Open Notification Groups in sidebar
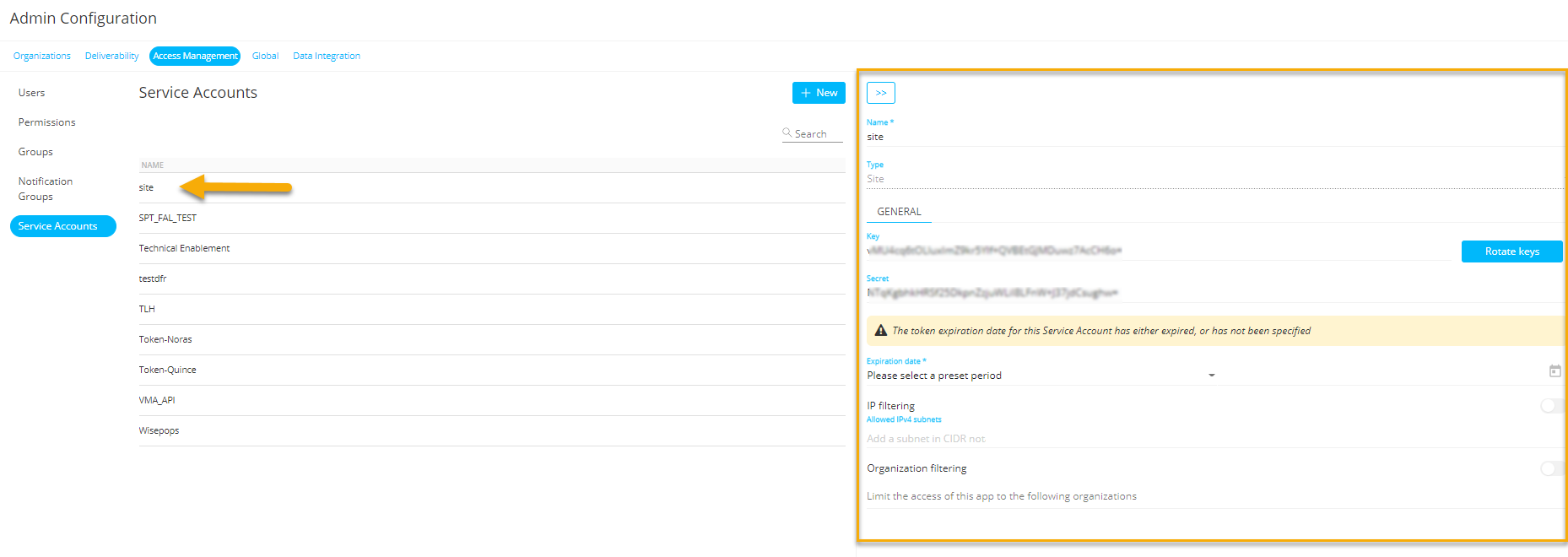This screenshot has width=1568, height=557. (x=46, y=189)
